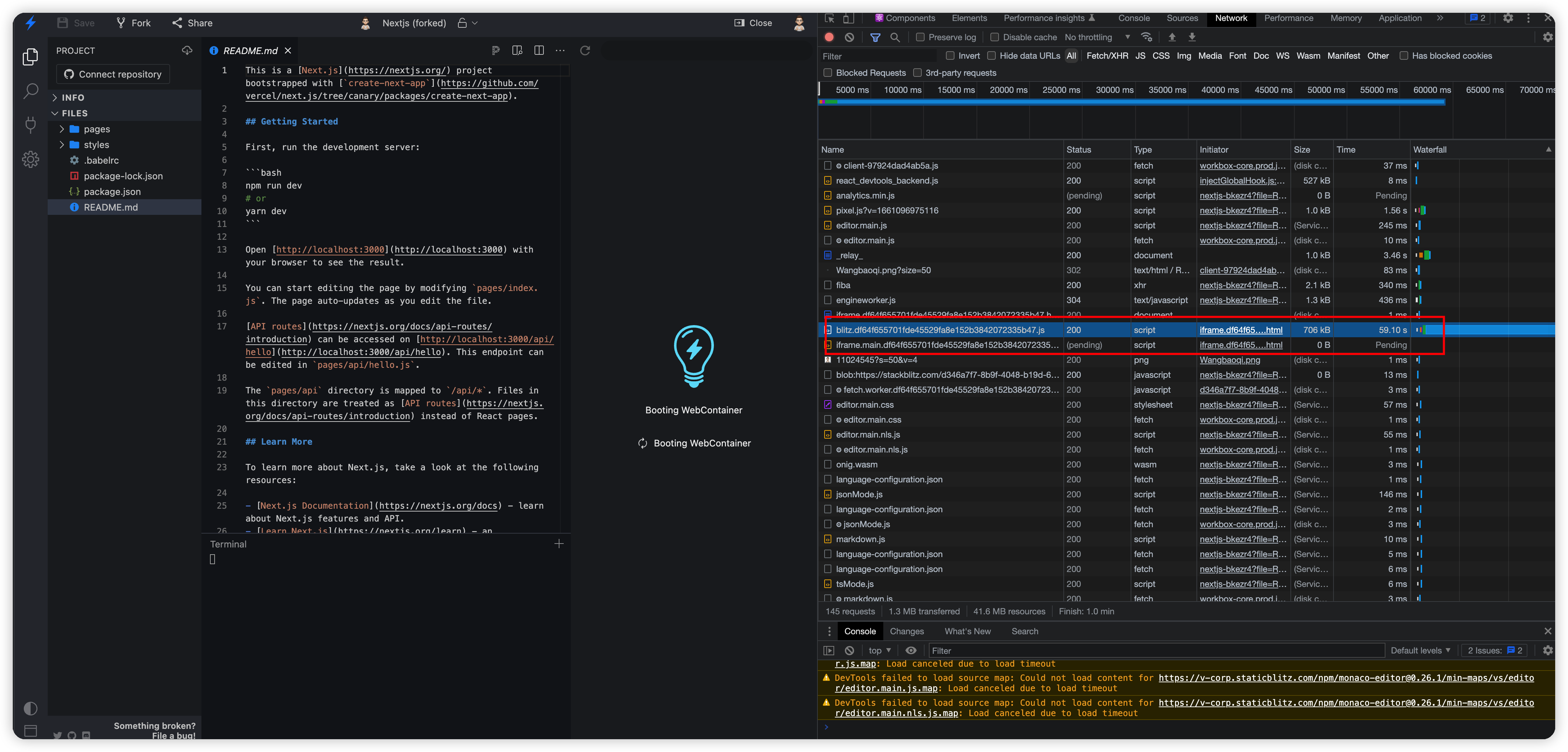The height and width of the screenshot is (752, 1568).
Task: Open the Ports panel via plug icon
Action: click(x=31, y=125)
